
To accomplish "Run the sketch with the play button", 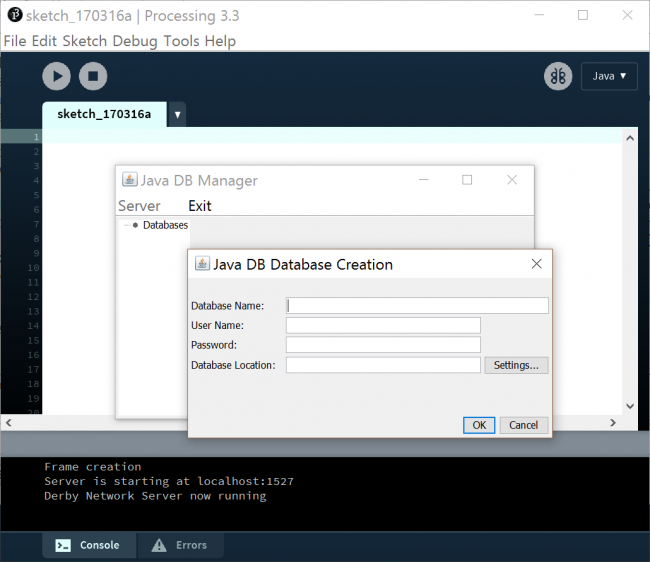I will point(56,76).
